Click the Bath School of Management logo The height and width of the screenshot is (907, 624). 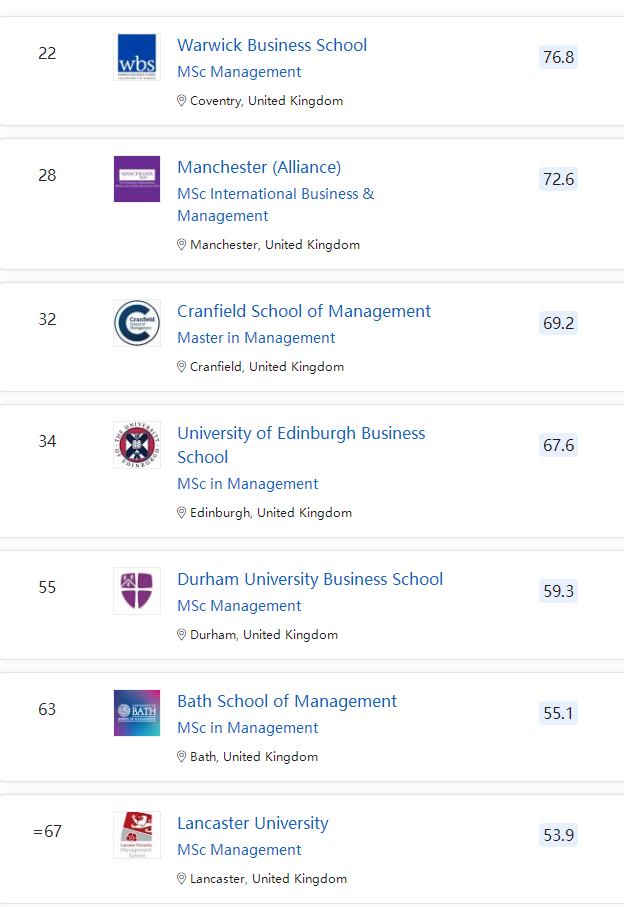pyautogui.click(x=137, y=713)
